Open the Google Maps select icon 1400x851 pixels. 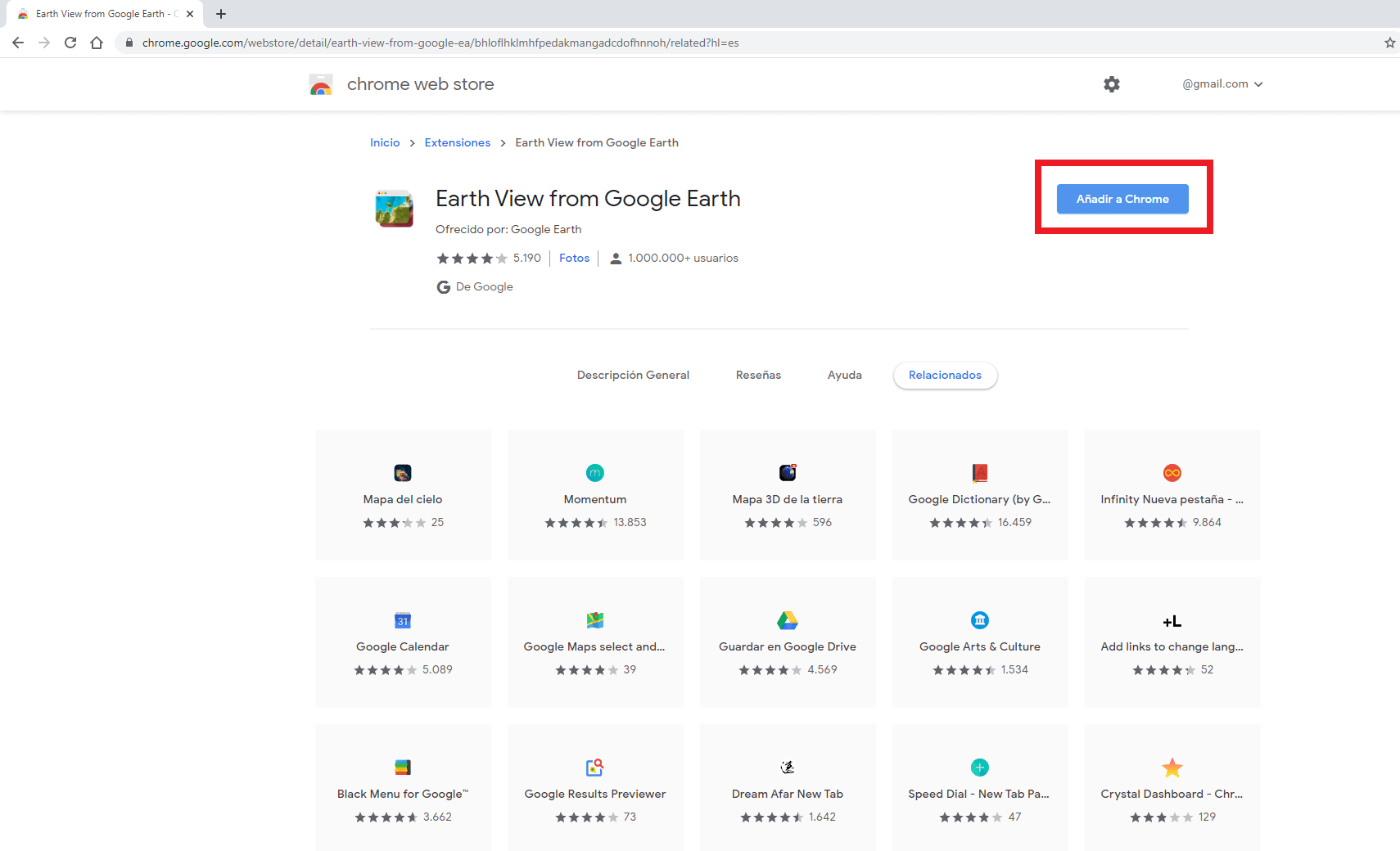(595, 620)
